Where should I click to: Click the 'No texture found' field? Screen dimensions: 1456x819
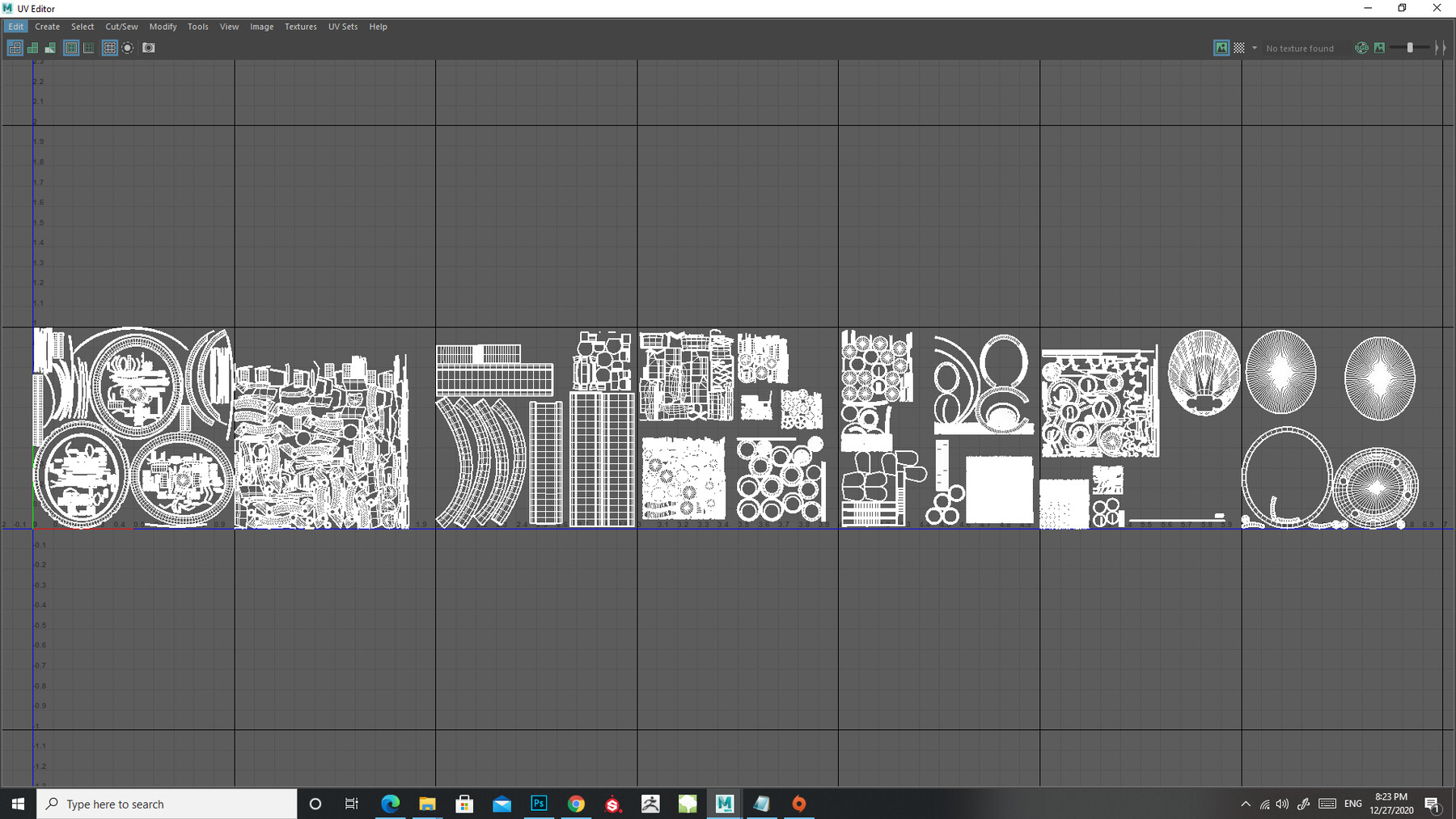click(x=1300, y=49)
